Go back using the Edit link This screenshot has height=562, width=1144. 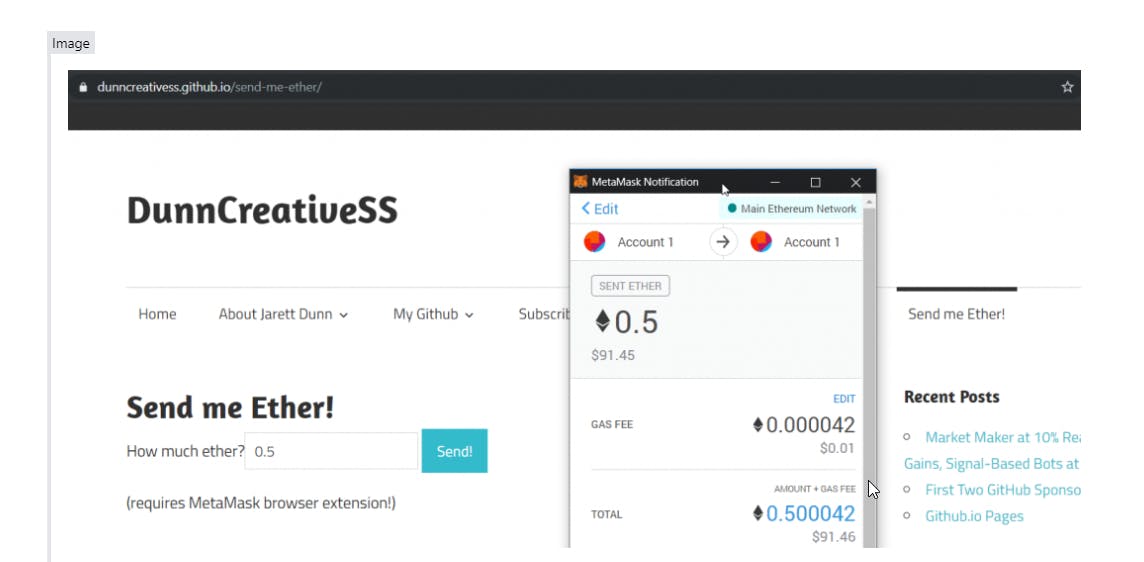tap(600, 209)
